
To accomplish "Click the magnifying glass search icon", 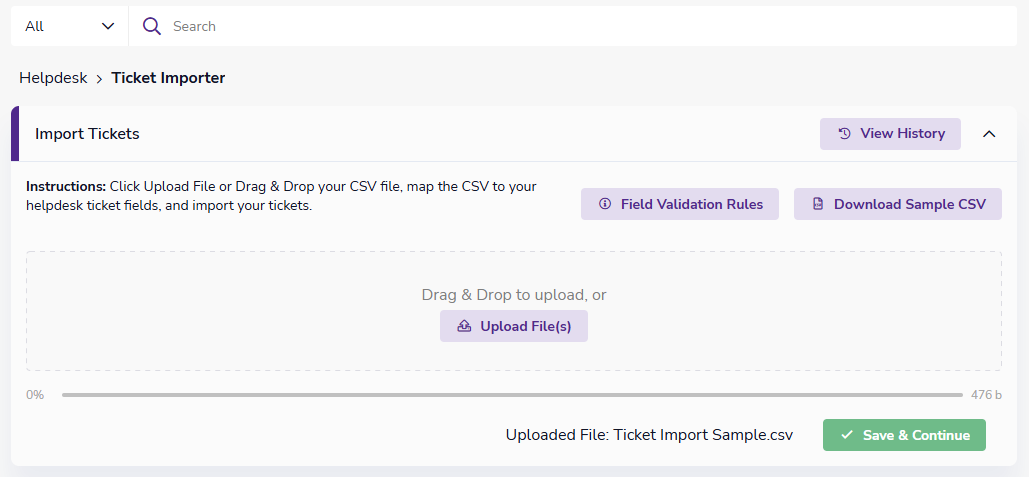I will click(152, 26).
